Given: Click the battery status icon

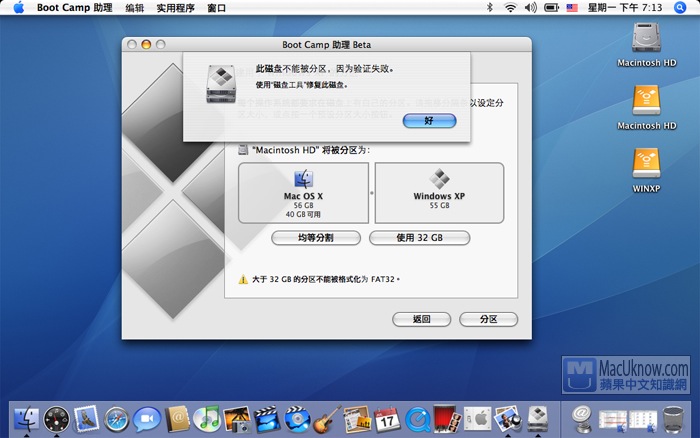Looking at the screenshot, I should click(x=551, y=7).
